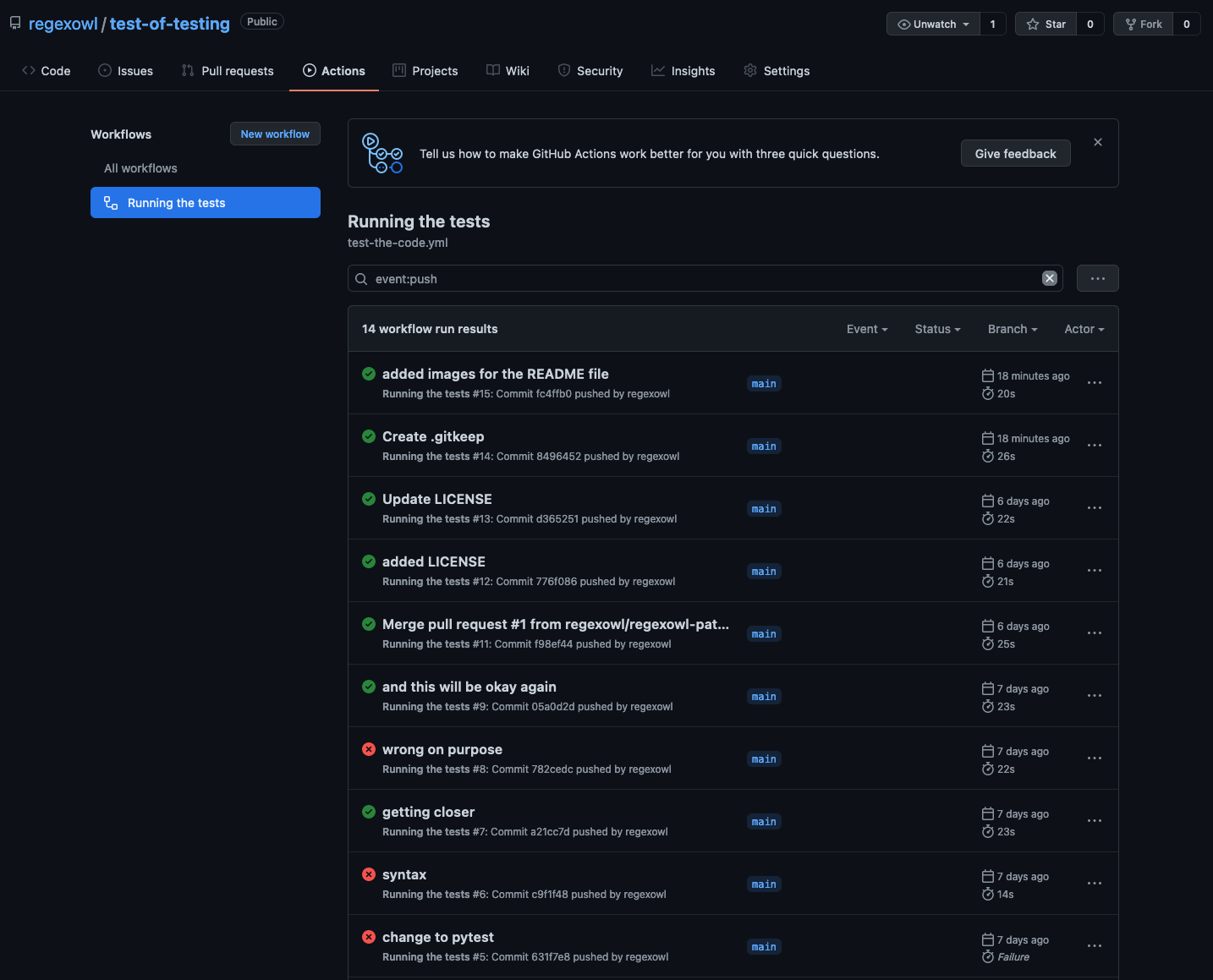Click the 'Failure' duration text on run #5
Viewport: 1213px width, 980px height.
pyautogui.click(x=1013, y=957)
